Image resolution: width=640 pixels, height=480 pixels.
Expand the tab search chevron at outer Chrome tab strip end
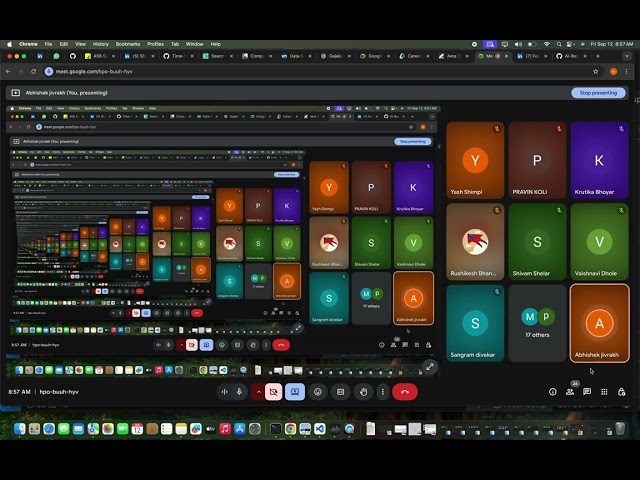click(627, 56)
